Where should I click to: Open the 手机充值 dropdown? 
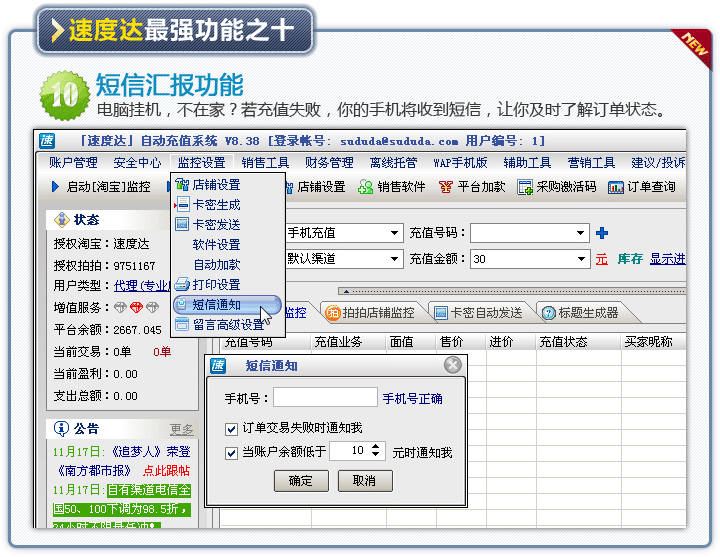click(x=394, y=233)
